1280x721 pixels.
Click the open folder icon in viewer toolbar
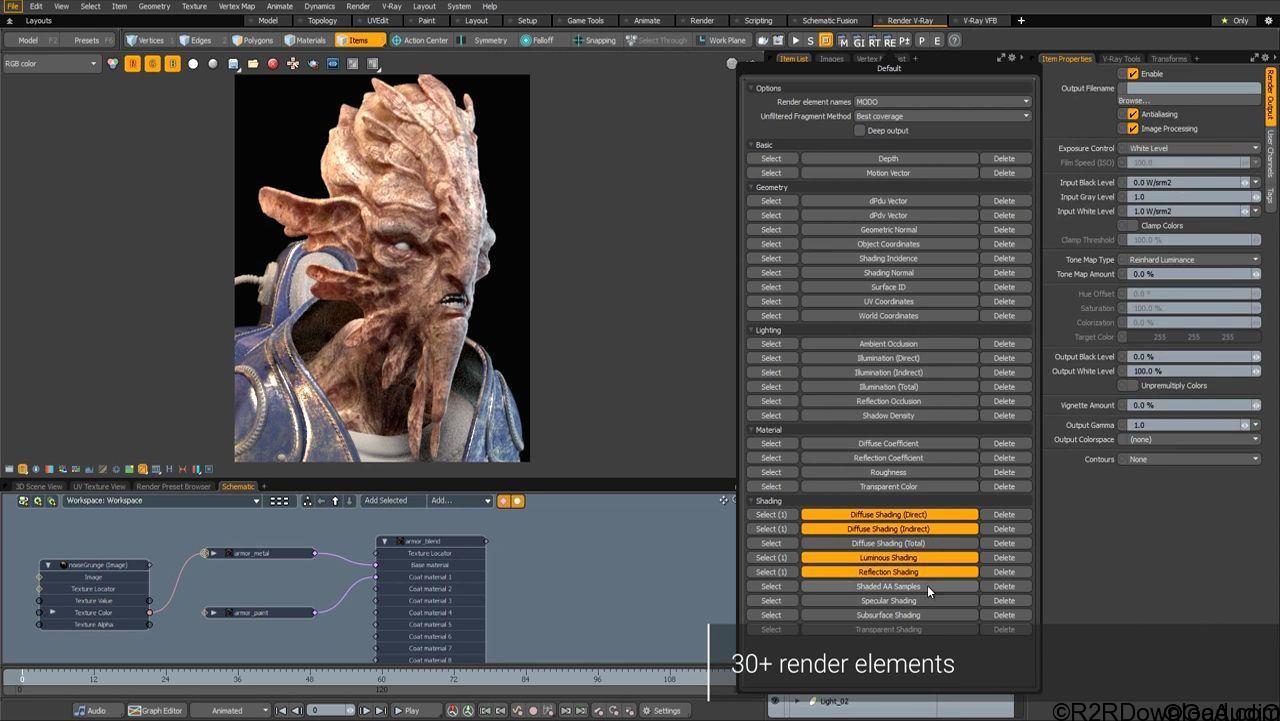click(253, 63)
